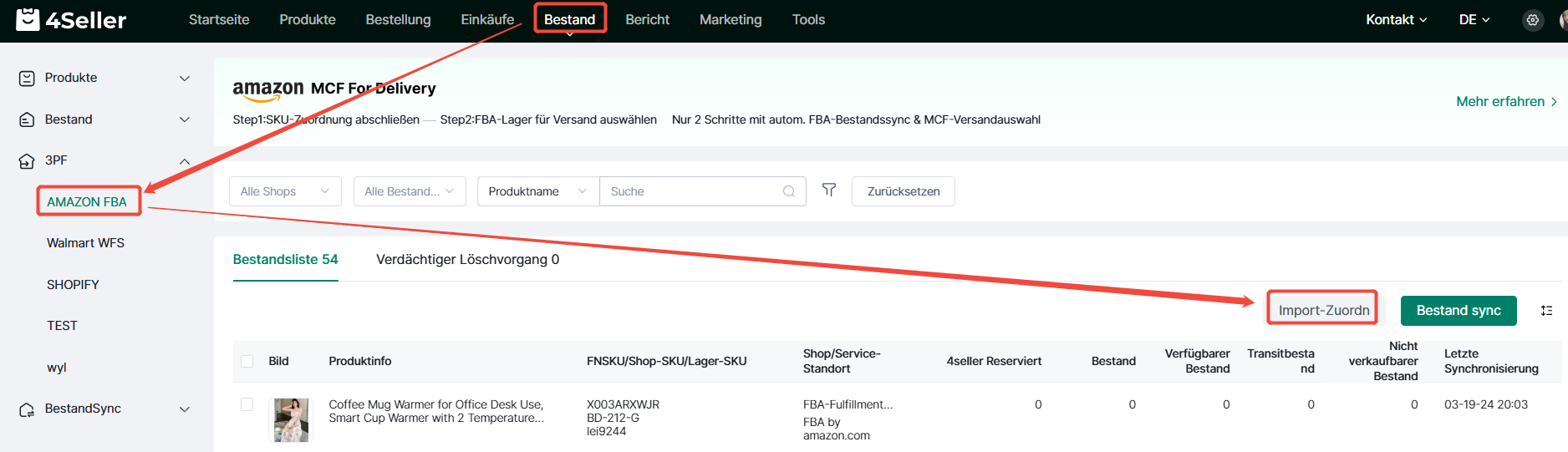Image resolution: width=1568 pixels, height=452 pixels.
Task: Open the Alle Shops dropdown
Action: (285, 191)
